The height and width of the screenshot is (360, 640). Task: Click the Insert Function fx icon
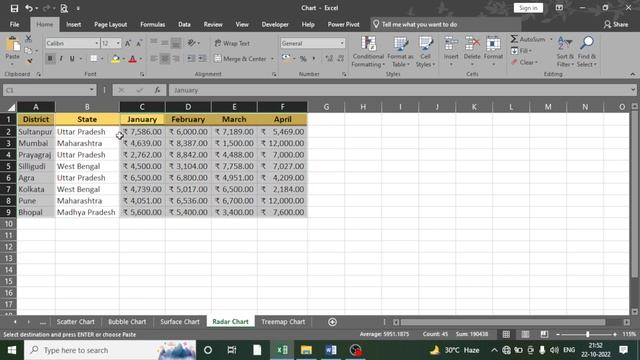(157, 90)
